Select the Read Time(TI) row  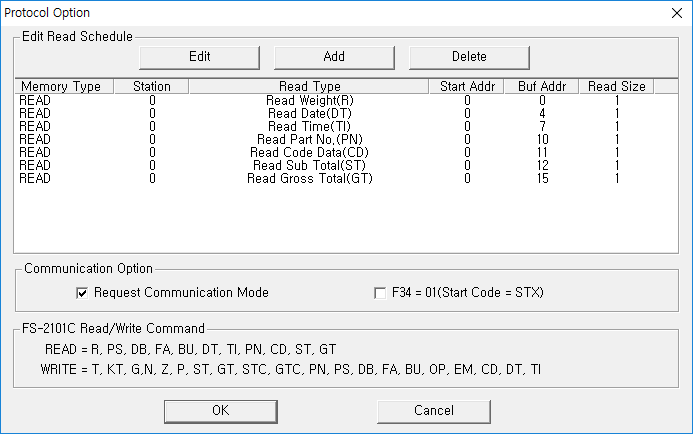346,127
